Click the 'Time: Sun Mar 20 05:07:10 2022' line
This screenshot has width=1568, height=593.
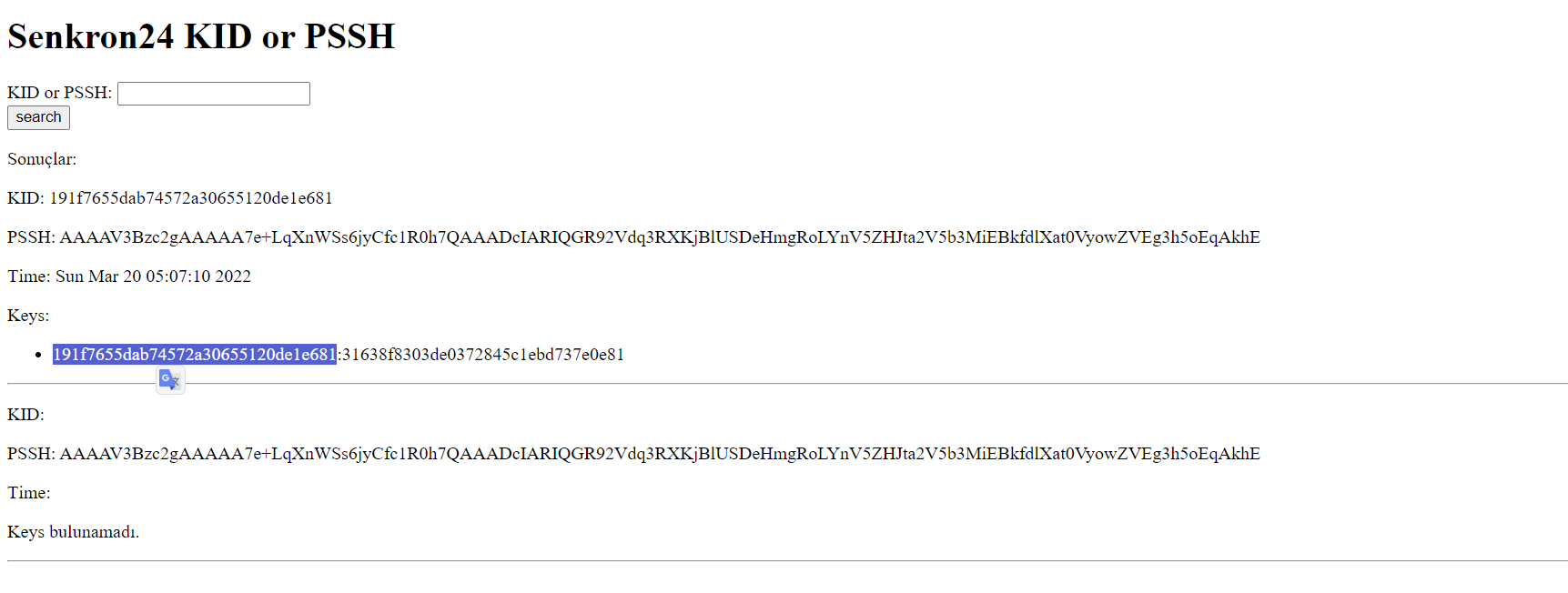pyautogui.click(x=129, y=276)
